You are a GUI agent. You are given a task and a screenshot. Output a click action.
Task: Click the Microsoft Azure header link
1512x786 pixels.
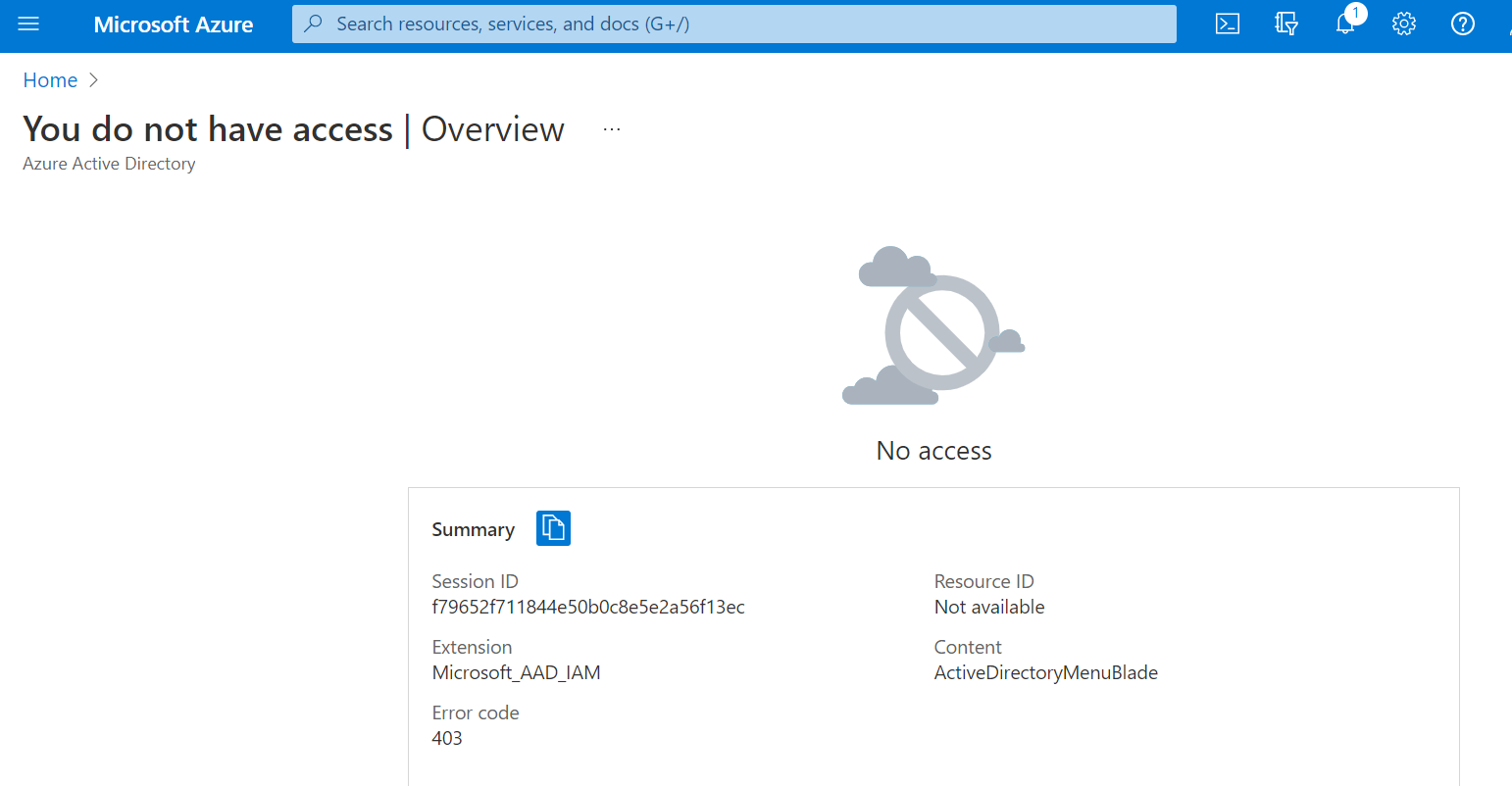[174, 25]
